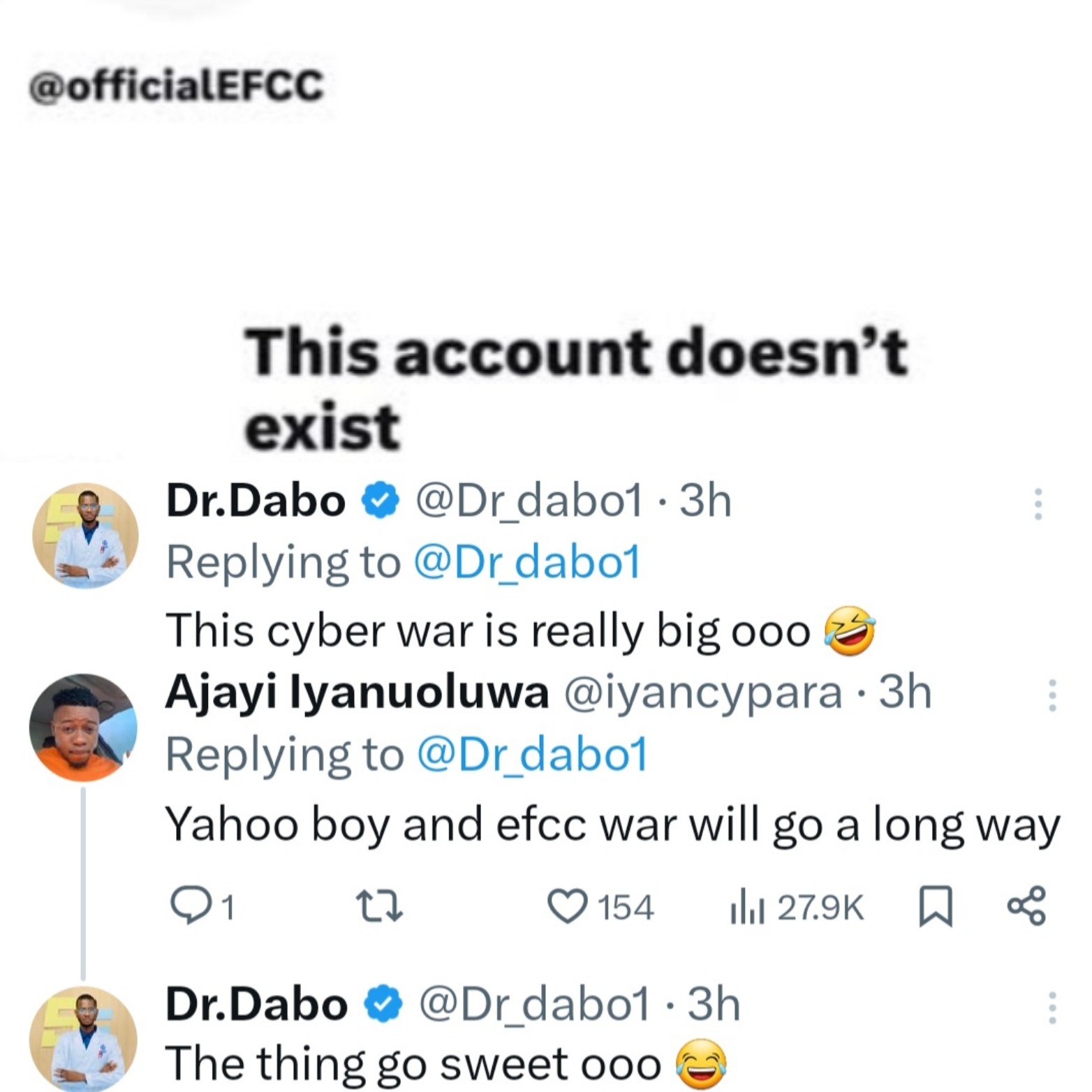Screen dimensions: 1092x1092
Task: Click @Dr_dabo1 link under Ajayi's name
Action: tap(532, 755)
